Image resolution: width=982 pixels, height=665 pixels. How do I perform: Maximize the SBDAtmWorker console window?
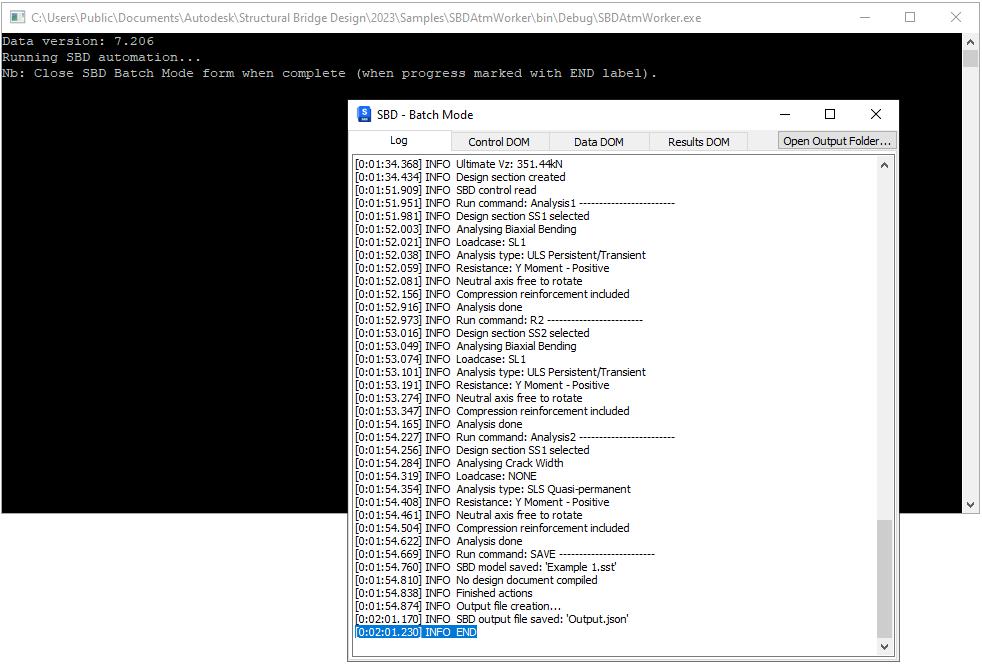coord(910,17)
